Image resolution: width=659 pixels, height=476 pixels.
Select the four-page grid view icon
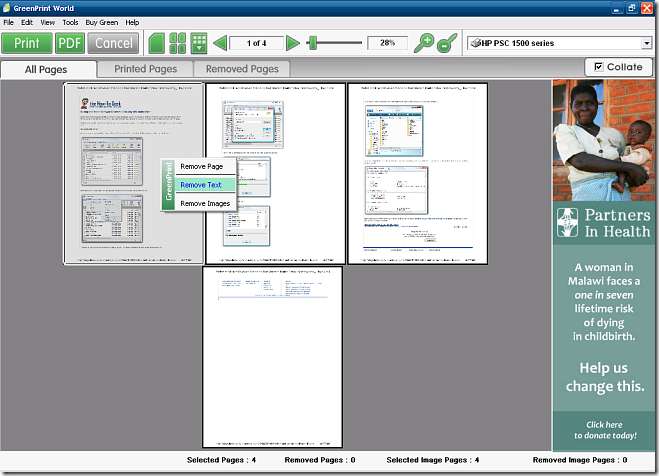178,43
